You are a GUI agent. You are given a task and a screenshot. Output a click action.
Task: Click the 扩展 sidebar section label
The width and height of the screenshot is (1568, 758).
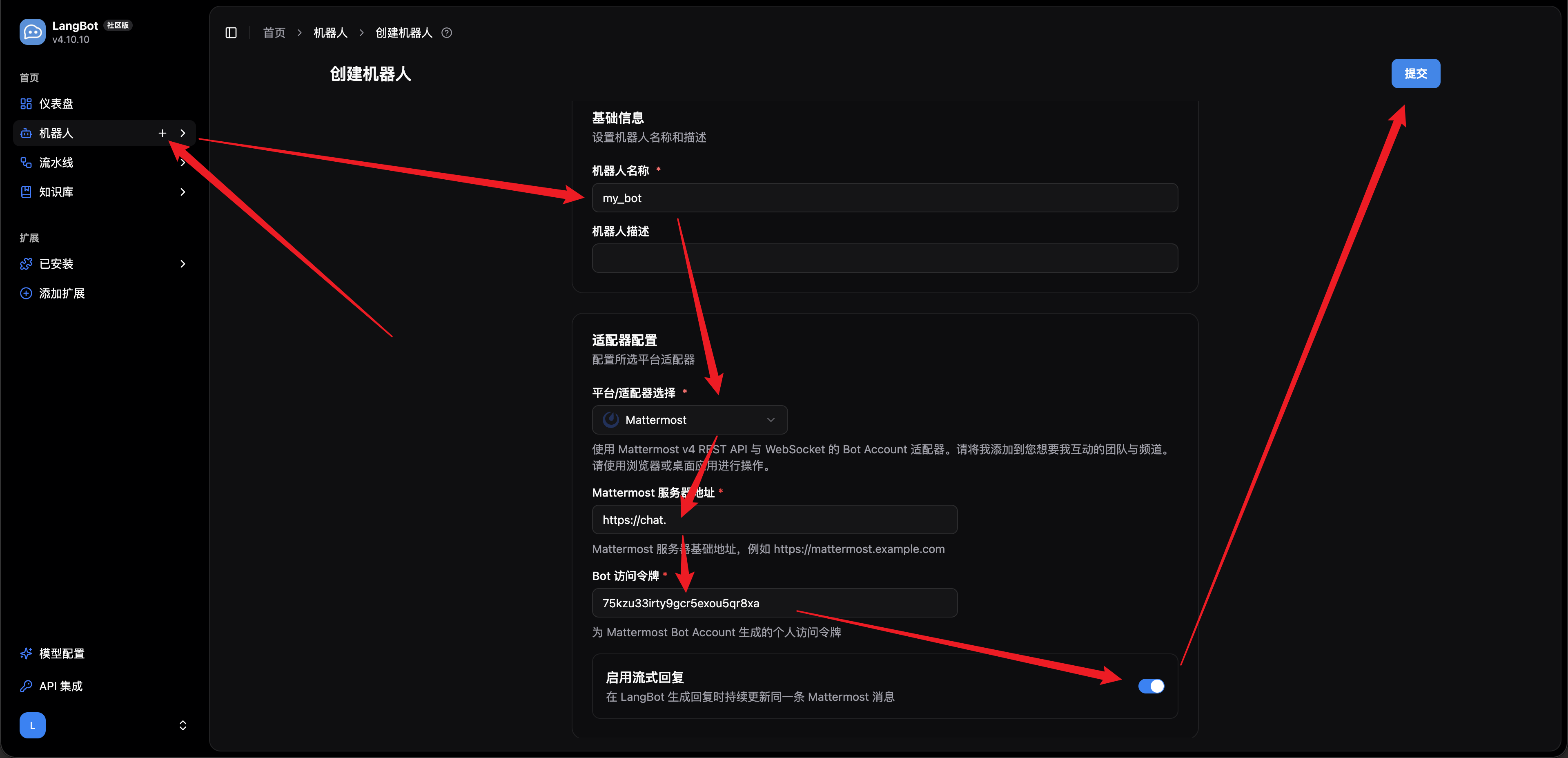click(29, 238)
